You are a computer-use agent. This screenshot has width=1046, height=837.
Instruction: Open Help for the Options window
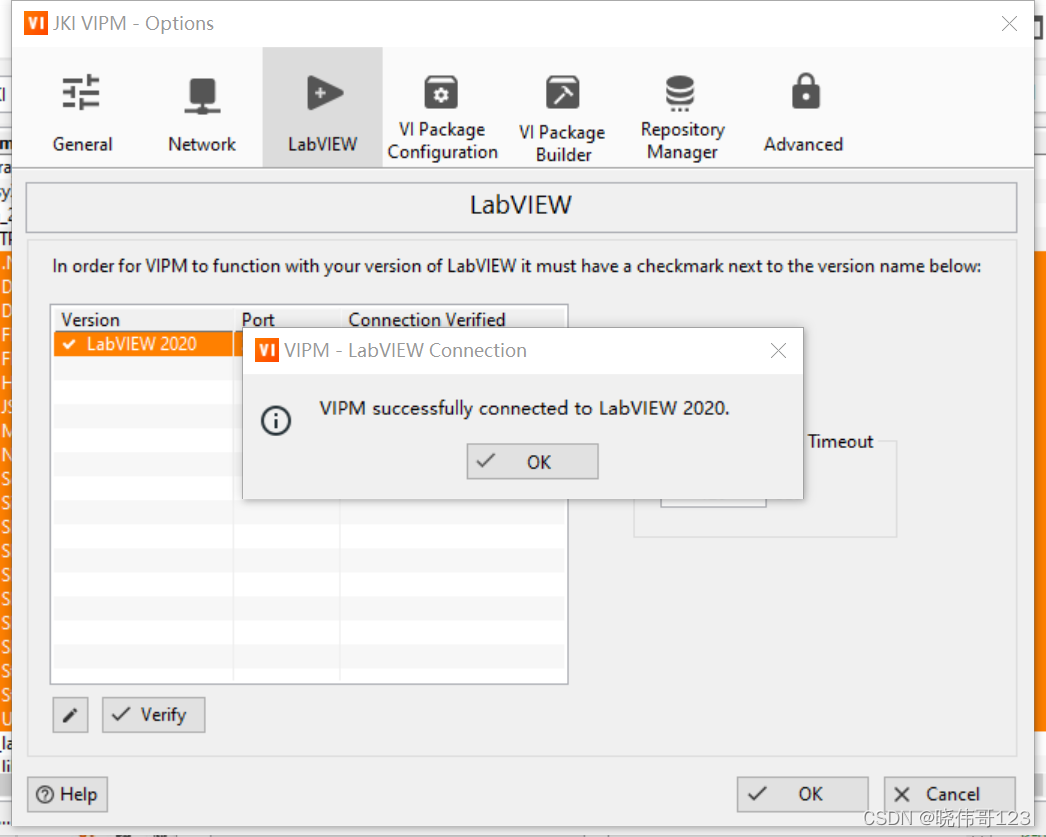pos(67,794)
